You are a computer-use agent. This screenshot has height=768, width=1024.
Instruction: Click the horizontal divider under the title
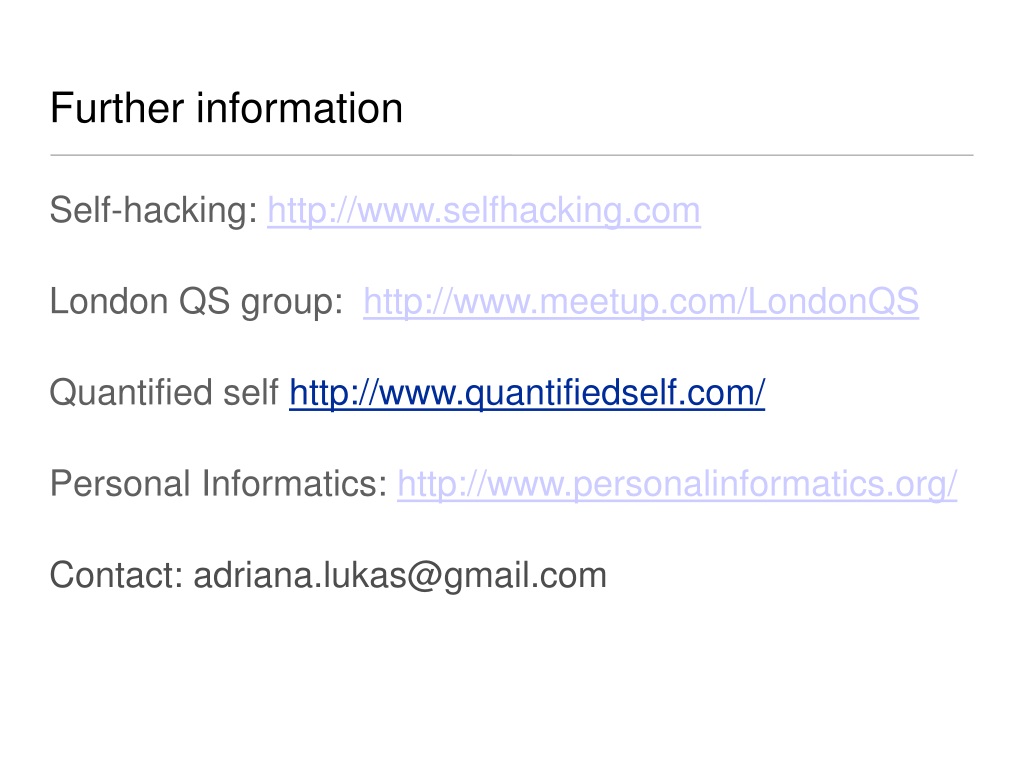pyautogui.click(x=512, y=155)
